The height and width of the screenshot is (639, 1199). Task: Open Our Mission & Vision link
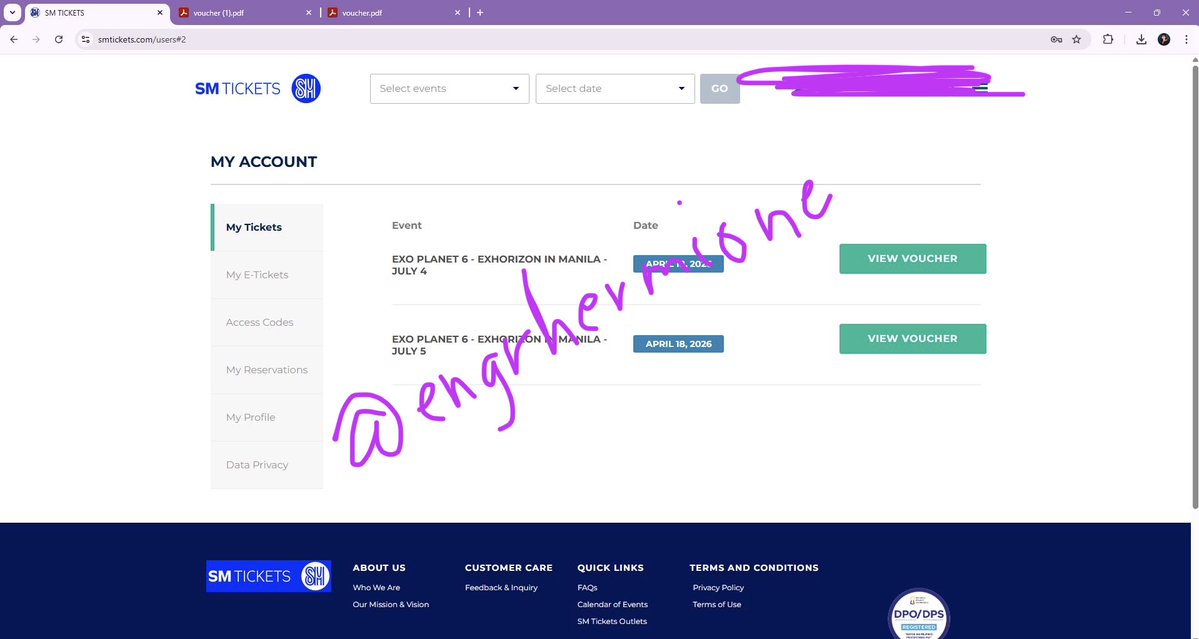391,605
